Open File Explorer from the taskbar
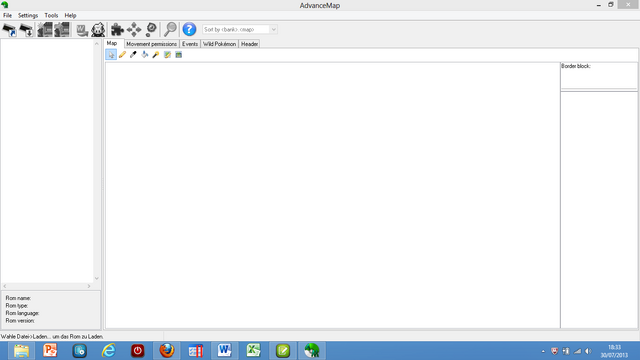This screenshot has width=640, height=360. pyautogui.click(x=21, y=351)
